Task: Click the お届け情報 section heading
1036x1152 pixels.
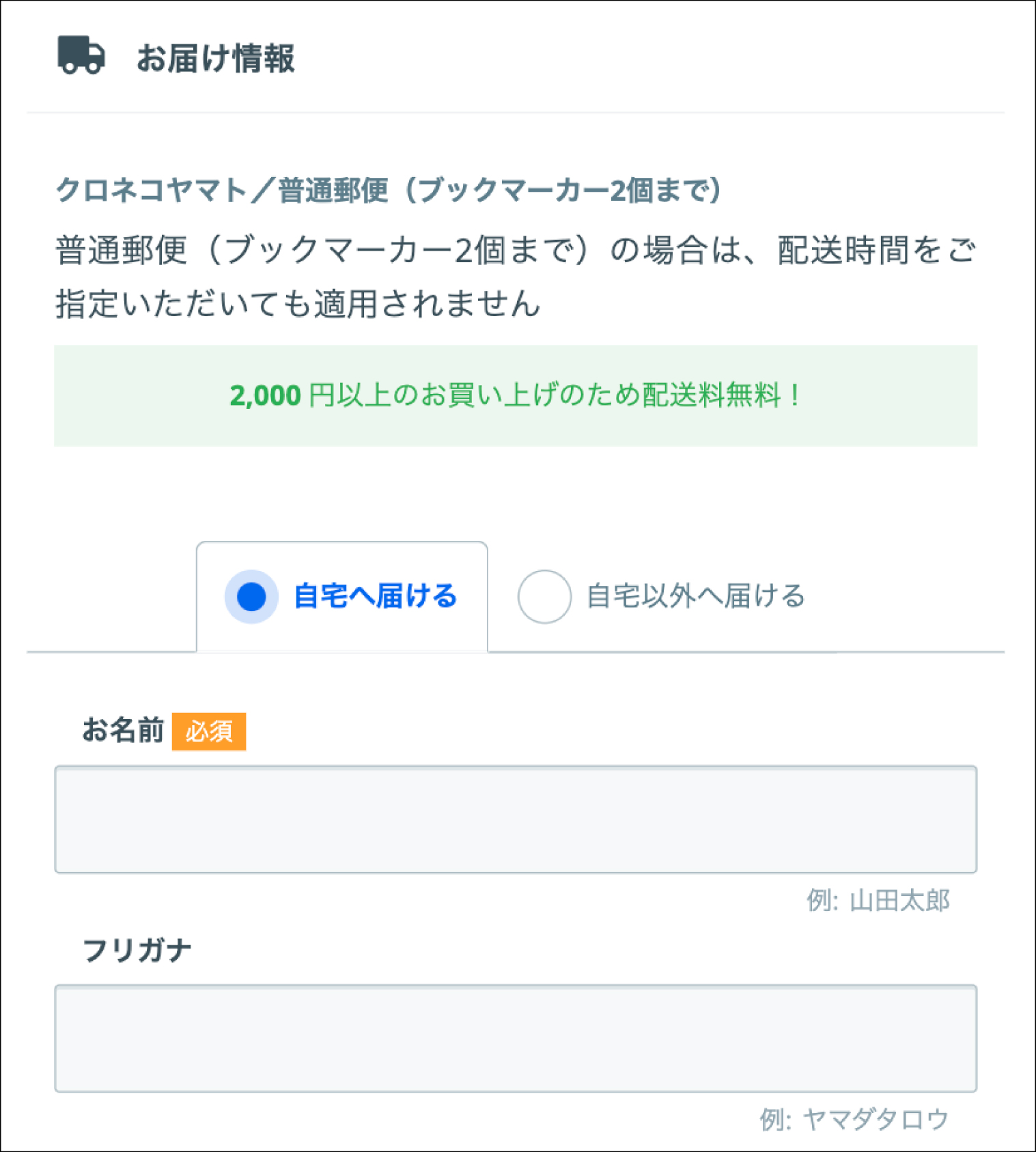Action: pos(215,58)
